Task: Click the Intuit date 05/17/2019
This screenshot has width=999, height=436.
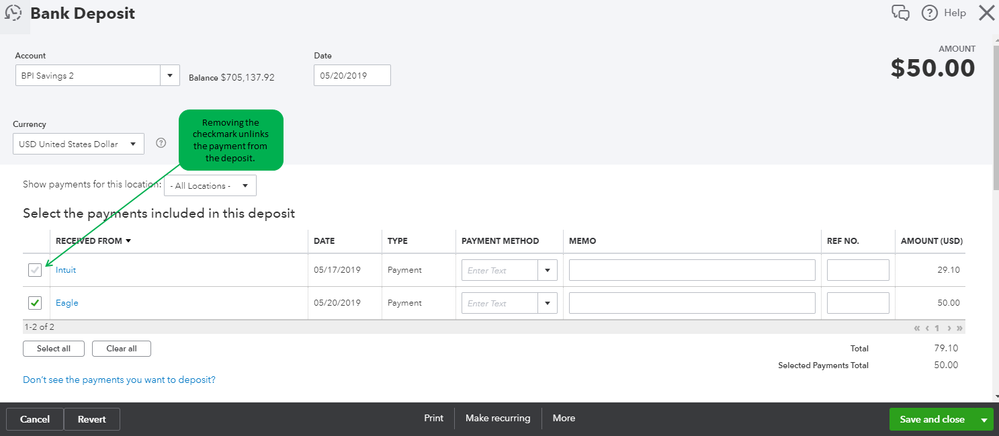Action: [x=337, y=270]
